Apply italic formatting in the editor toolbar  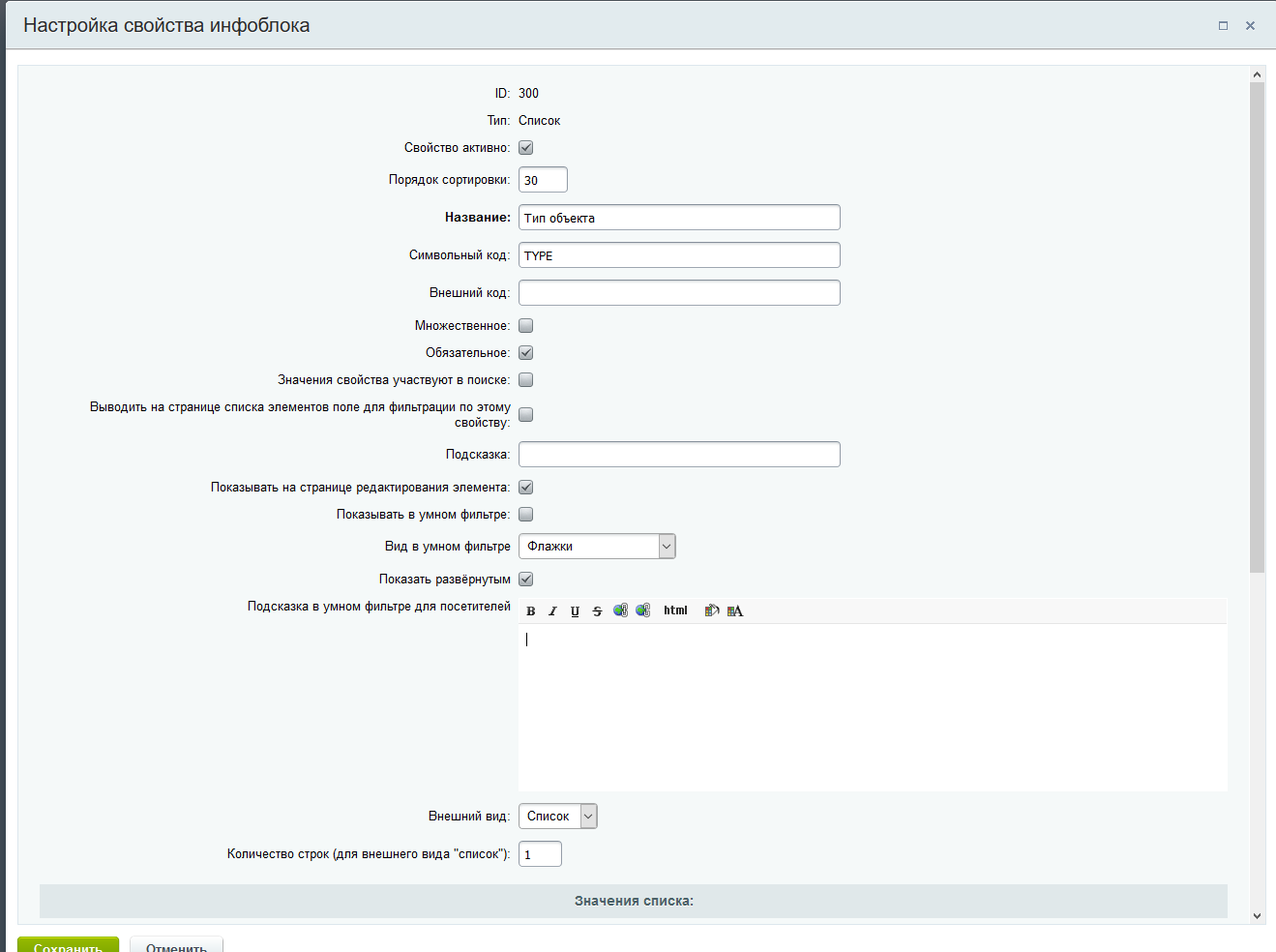(x=552, y=611)
